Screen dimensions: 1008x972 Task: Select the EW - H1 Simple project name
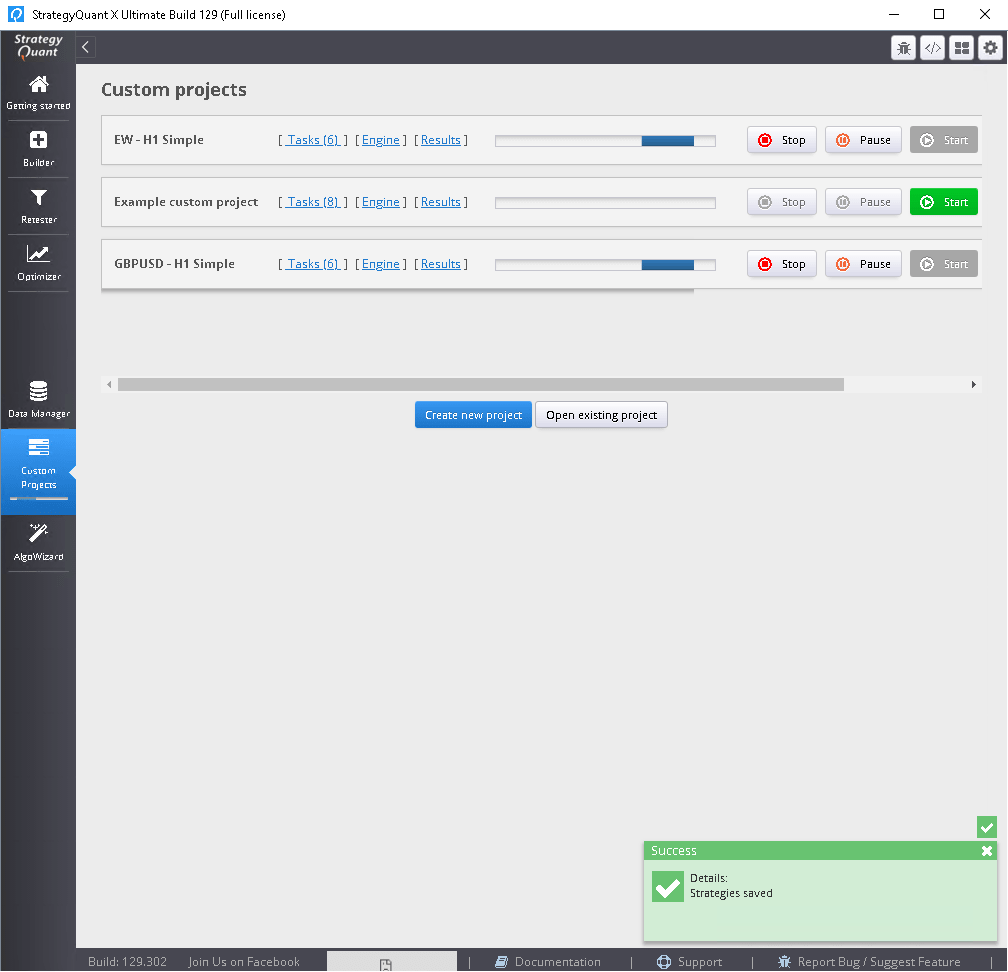pos(159,140)
